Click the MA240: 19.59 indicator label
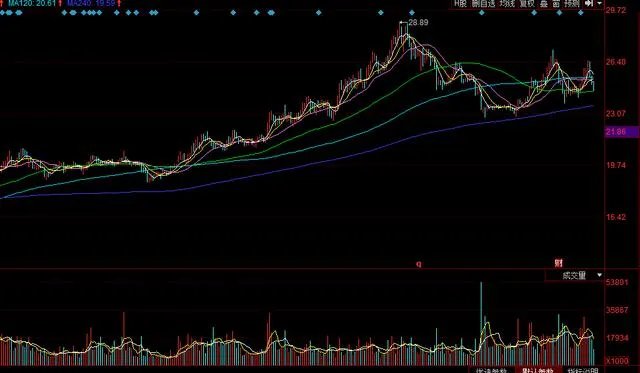Image resolution: width=640 pixels, height=373 pixels. click(x=91, y=3)
